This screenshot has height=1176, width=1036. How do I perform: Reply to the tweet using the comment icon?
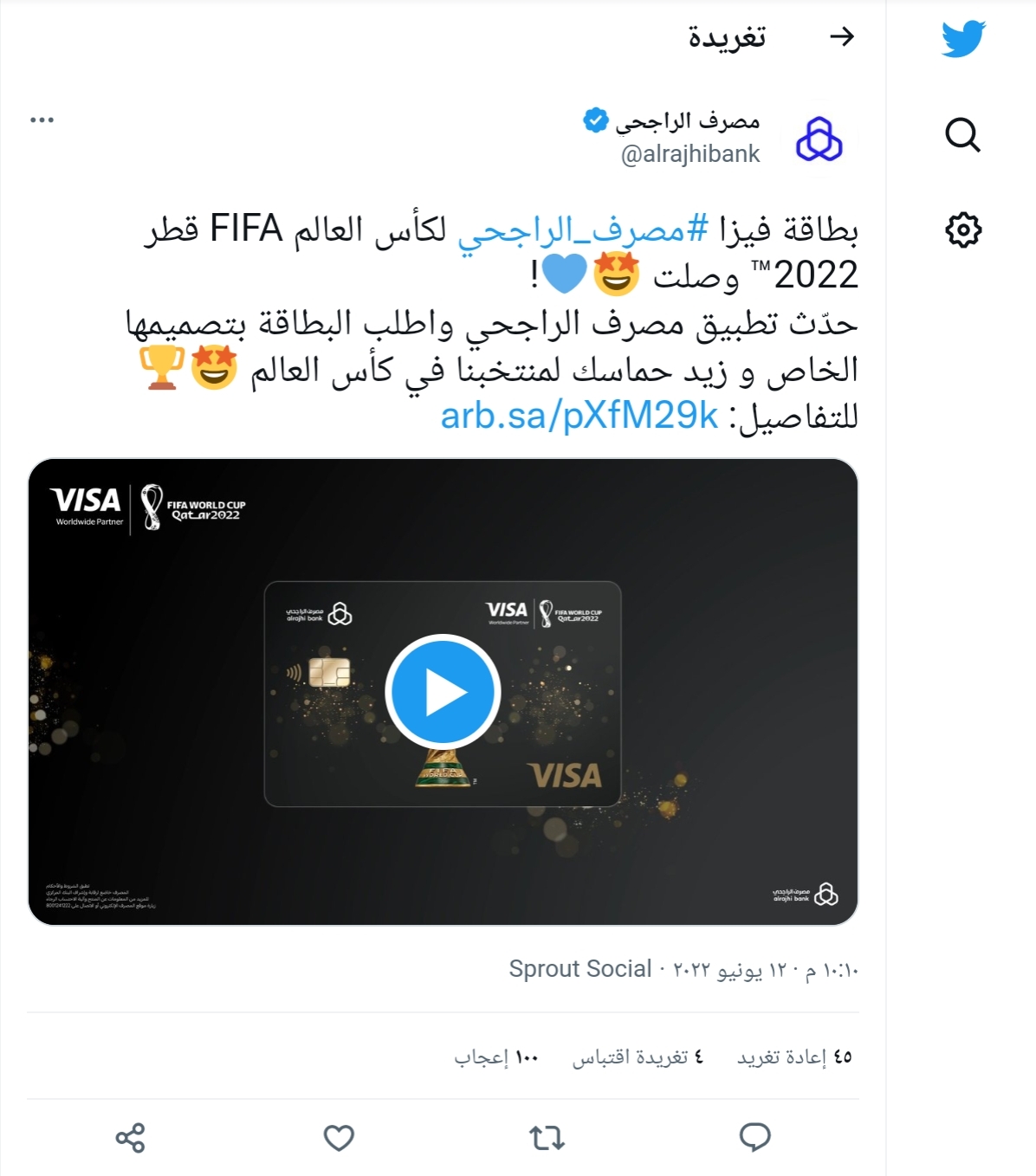[754, 1137]
